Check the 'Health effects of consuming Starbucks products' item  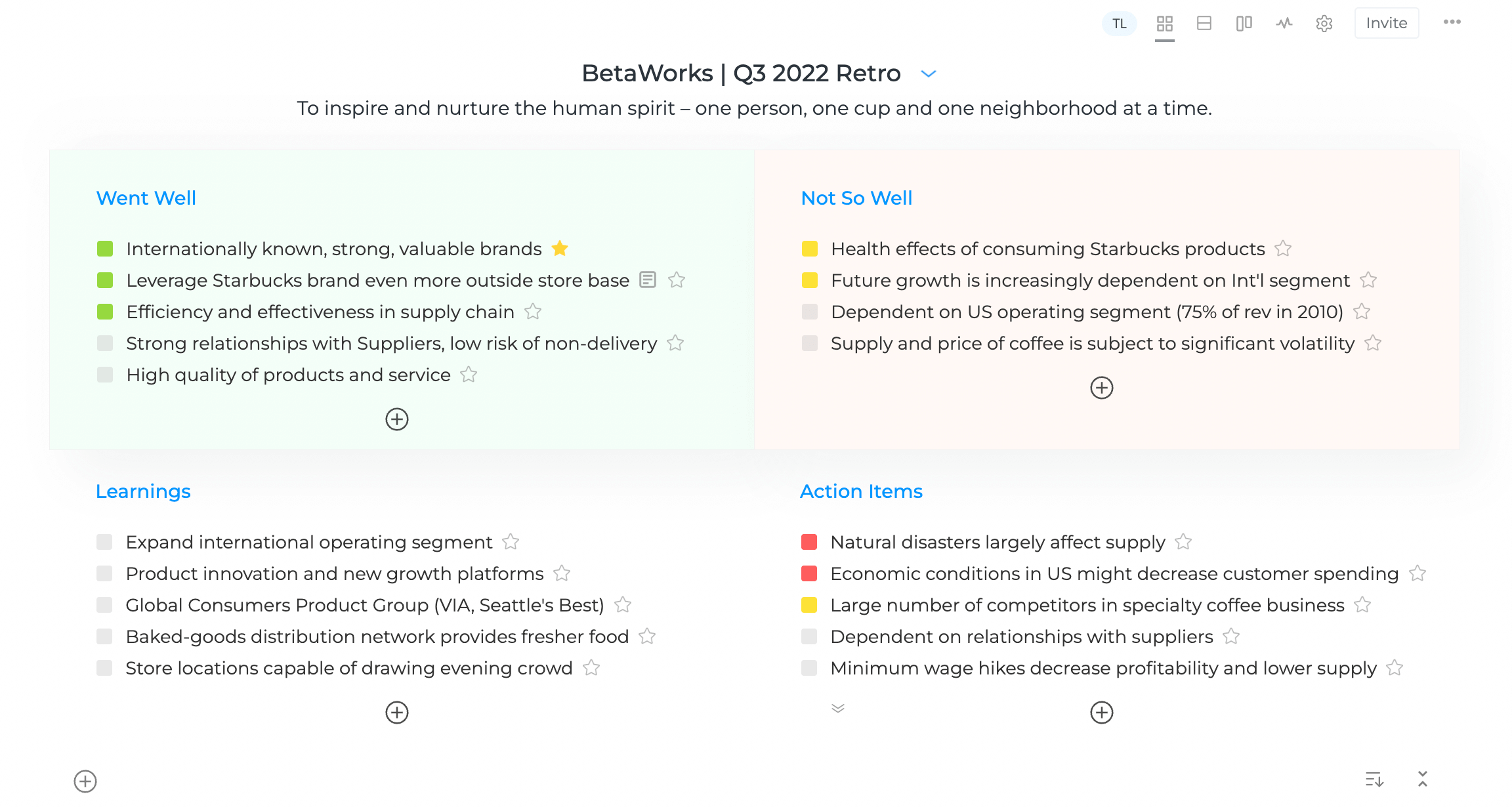coord(809,249)
